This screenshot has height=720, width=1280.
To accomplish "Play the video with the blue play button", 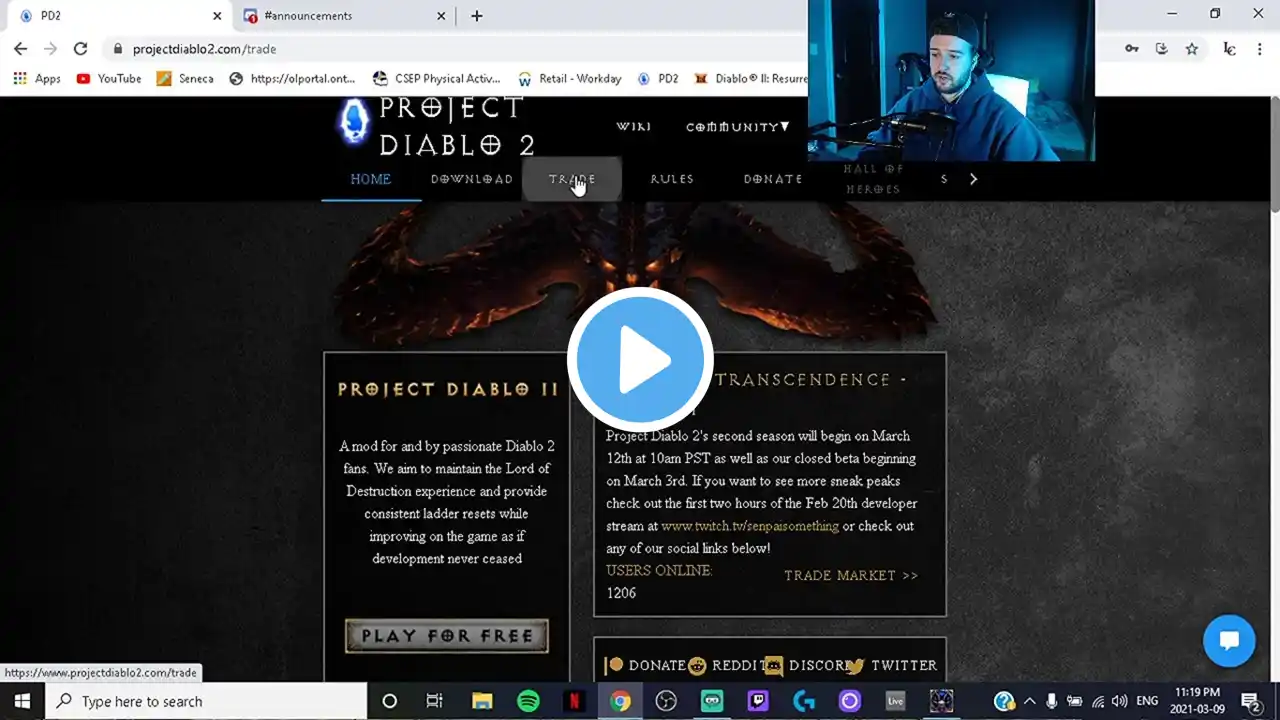I will click(640, 360).
